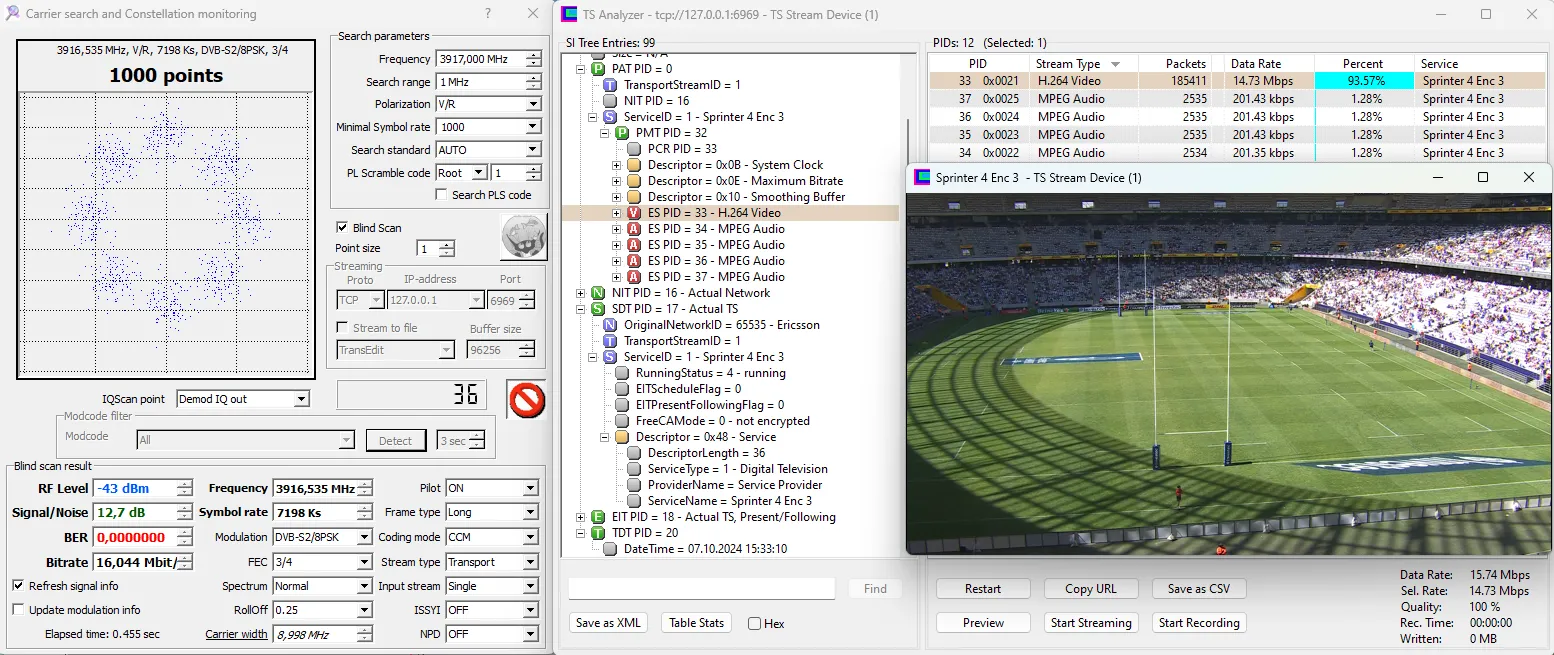Screen dimensions: 1554x655
Task: Open the IQScan point dropdown
Action: [x=301, y=399]
